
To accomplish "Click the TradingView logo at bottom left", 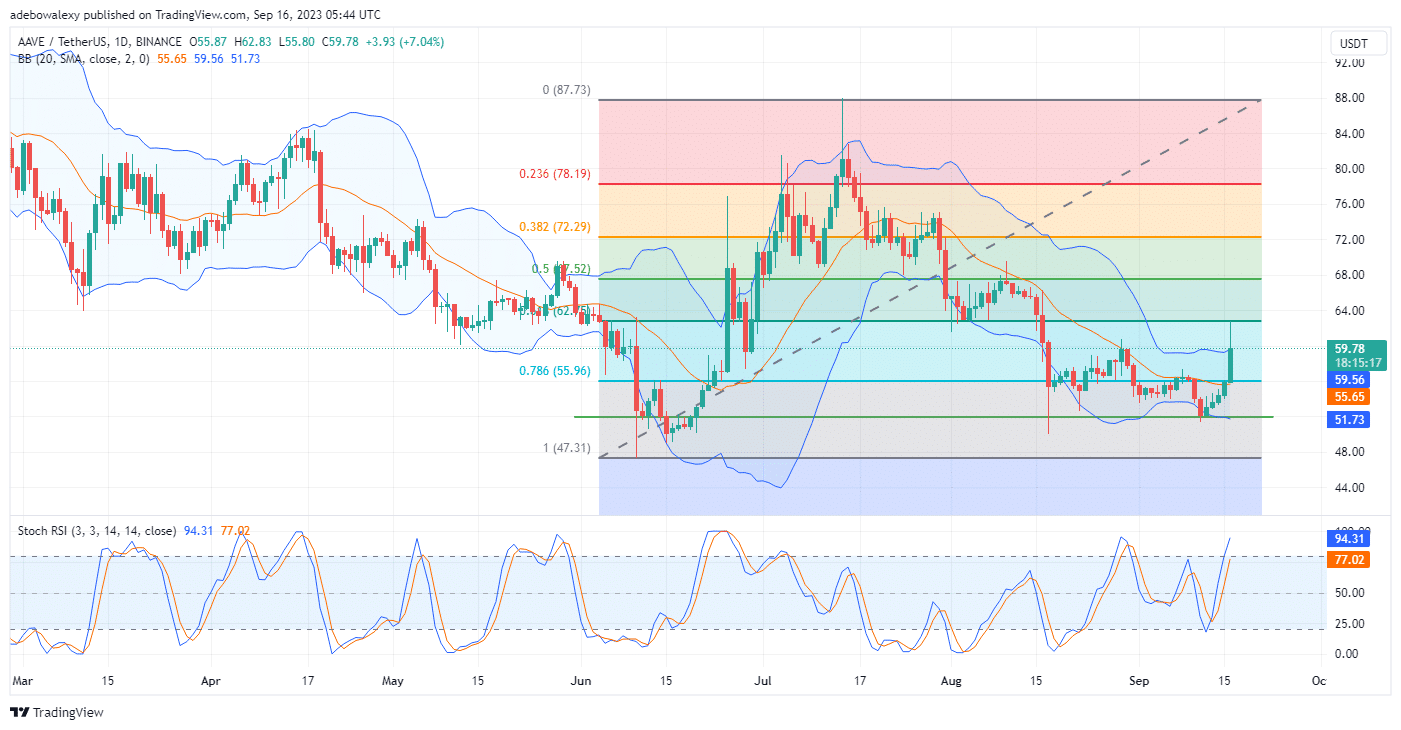I will (57, 713).
